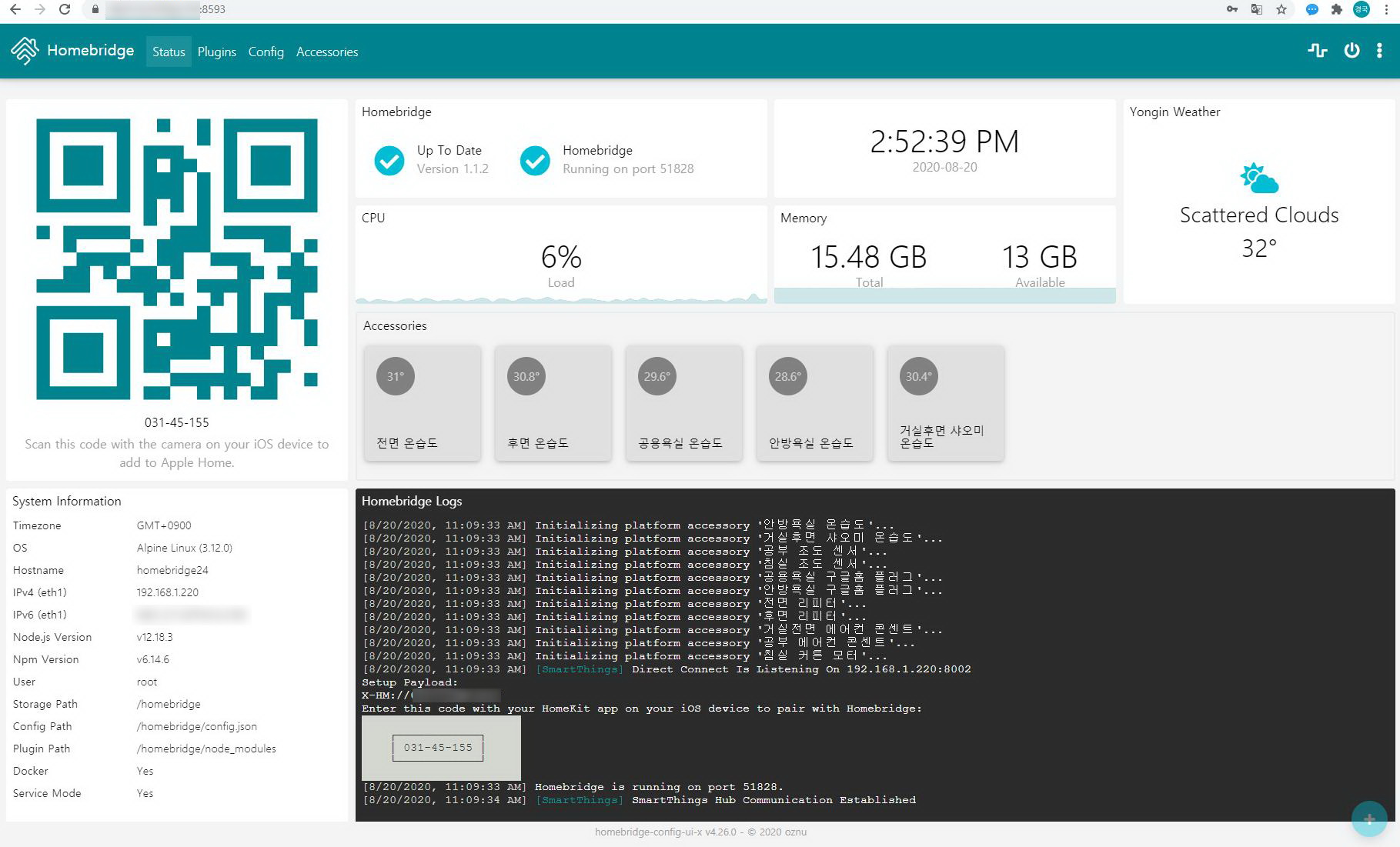Click the 29.6° temperature badge

click(657, 376)
